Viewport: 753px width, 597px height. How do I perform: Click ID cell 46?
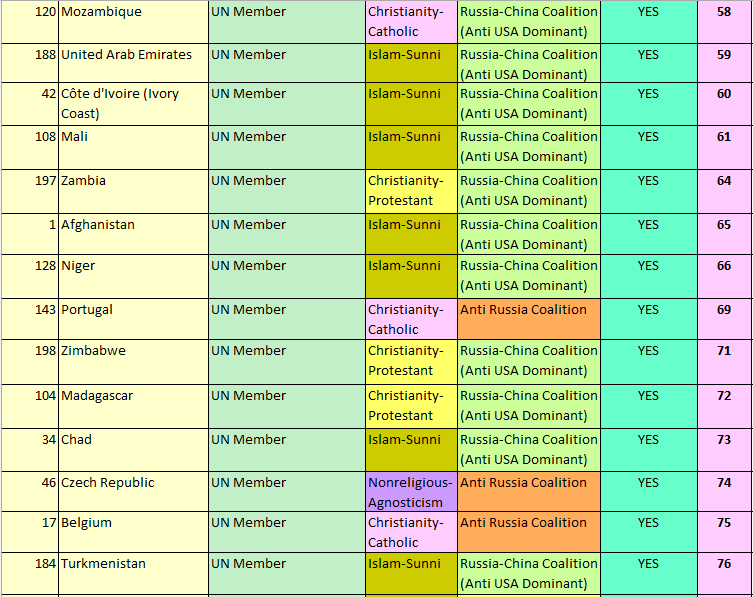pos(30,491)
